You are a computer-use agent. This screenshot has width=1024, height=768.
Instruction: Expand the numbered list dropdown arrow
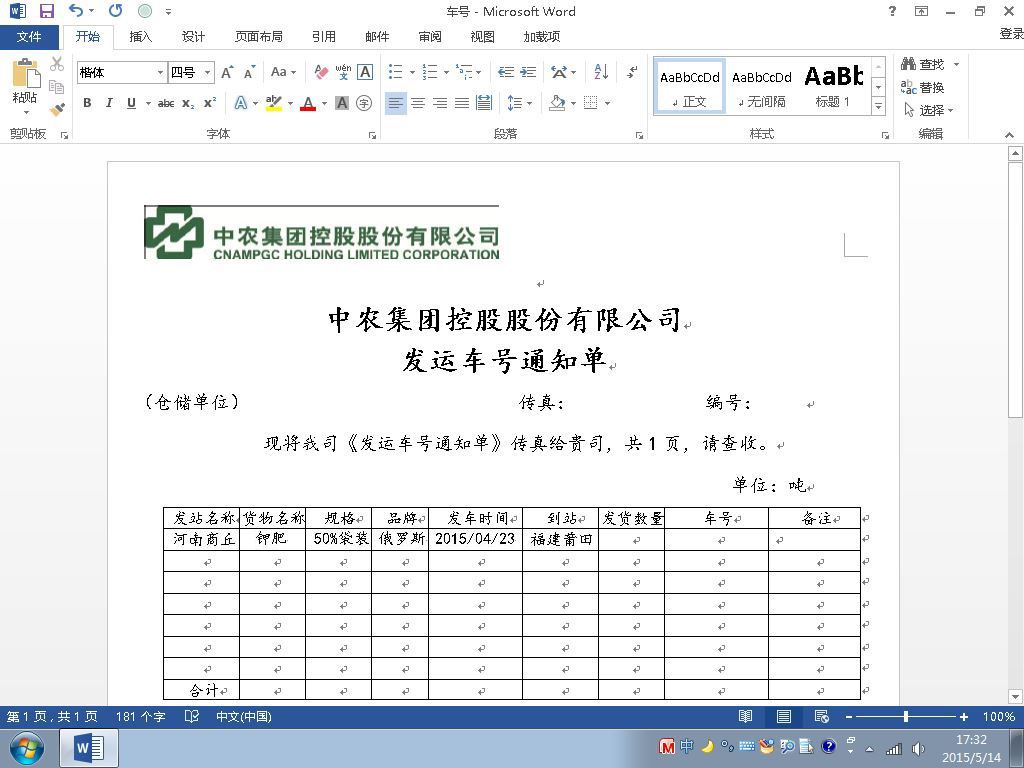tap(446, 72)
